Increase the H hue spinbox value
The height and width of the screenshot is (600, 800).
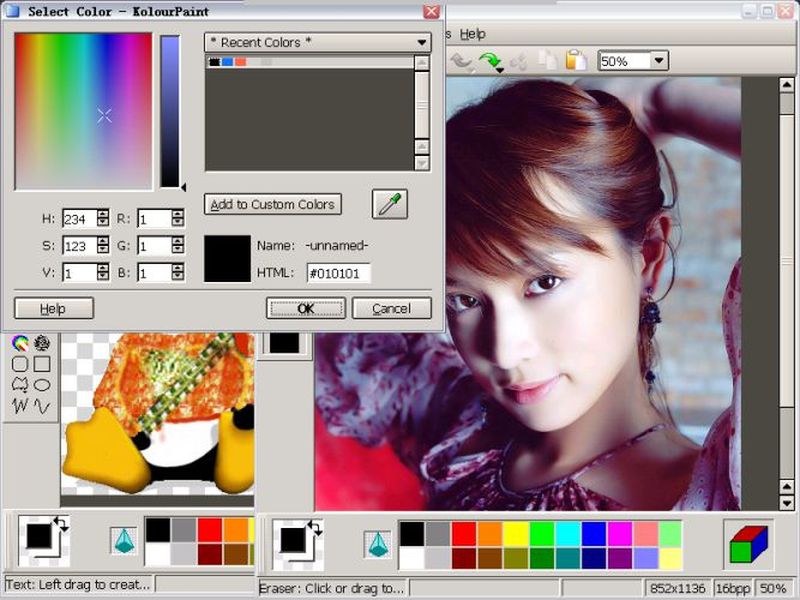(x=103, y=213)
